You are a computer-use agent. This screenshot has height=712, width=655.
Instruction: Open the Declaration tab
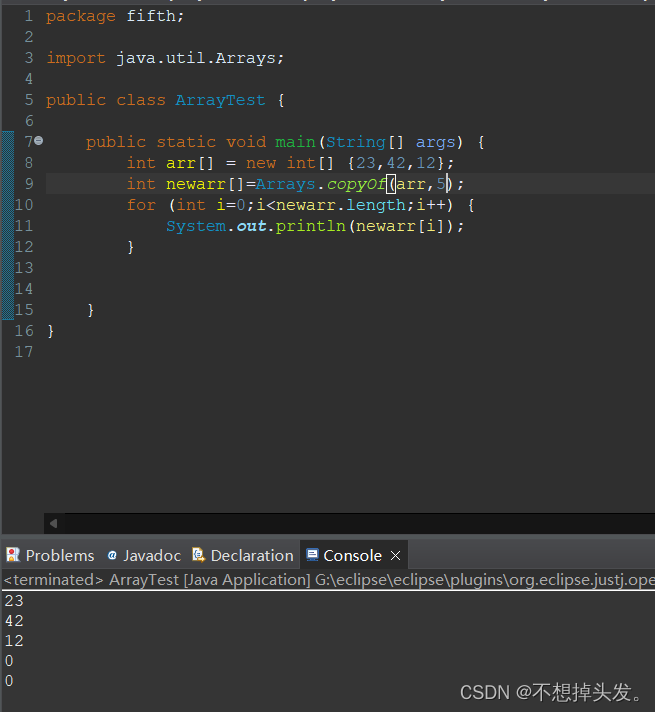click(x=243, y=555)
